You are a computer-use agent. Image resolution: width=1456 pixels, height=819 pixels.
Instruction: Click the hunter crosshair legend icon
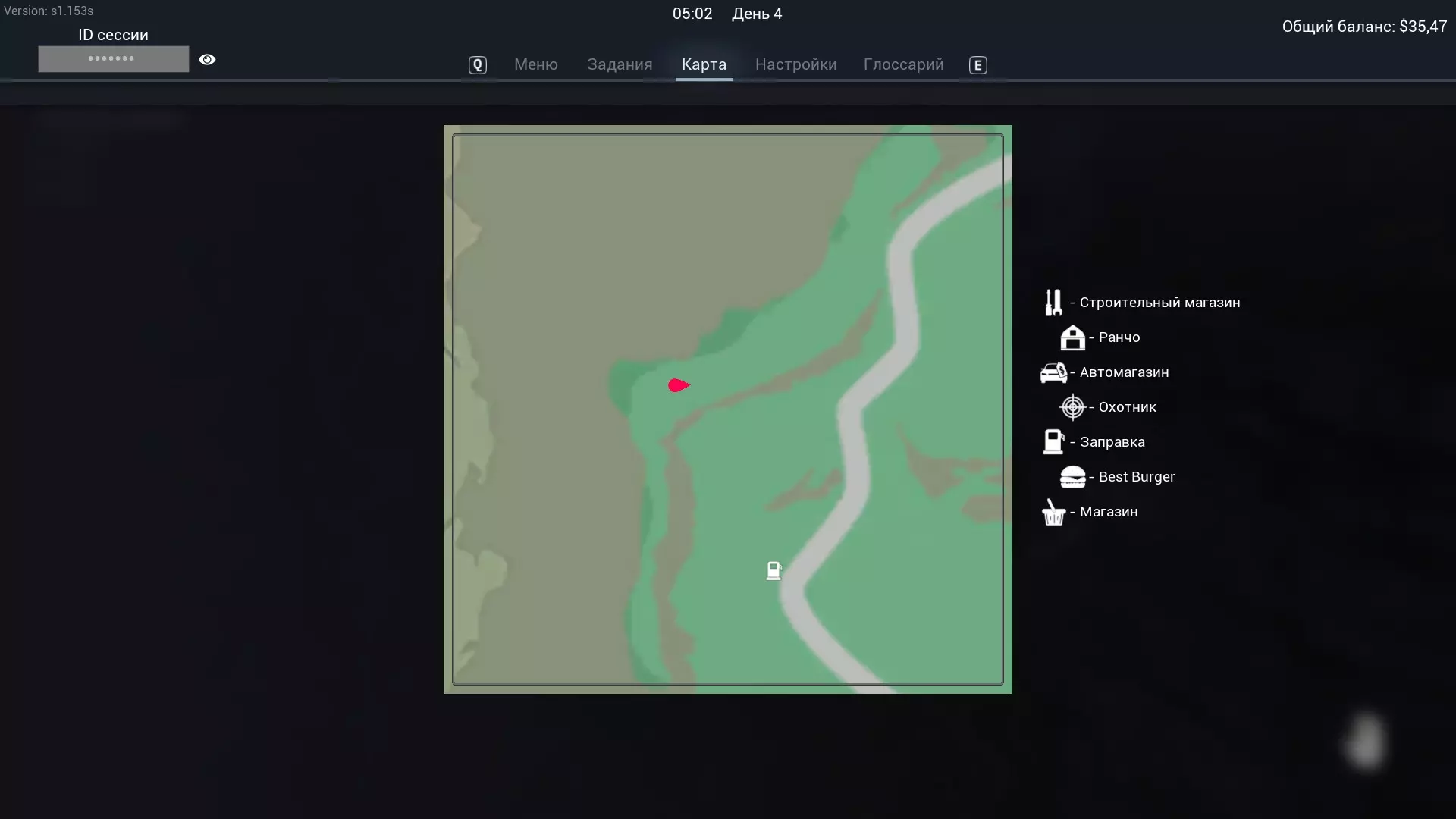click(1072, 407)
